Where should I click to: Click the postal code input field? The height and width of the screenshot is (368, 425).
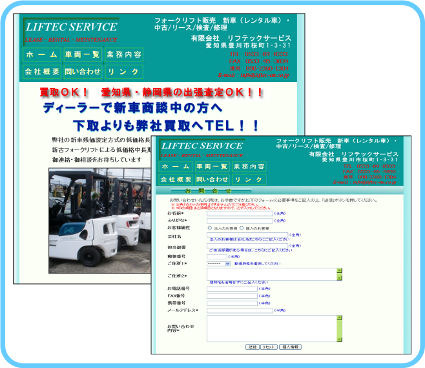pyautogui.click(x=217, y=257)
